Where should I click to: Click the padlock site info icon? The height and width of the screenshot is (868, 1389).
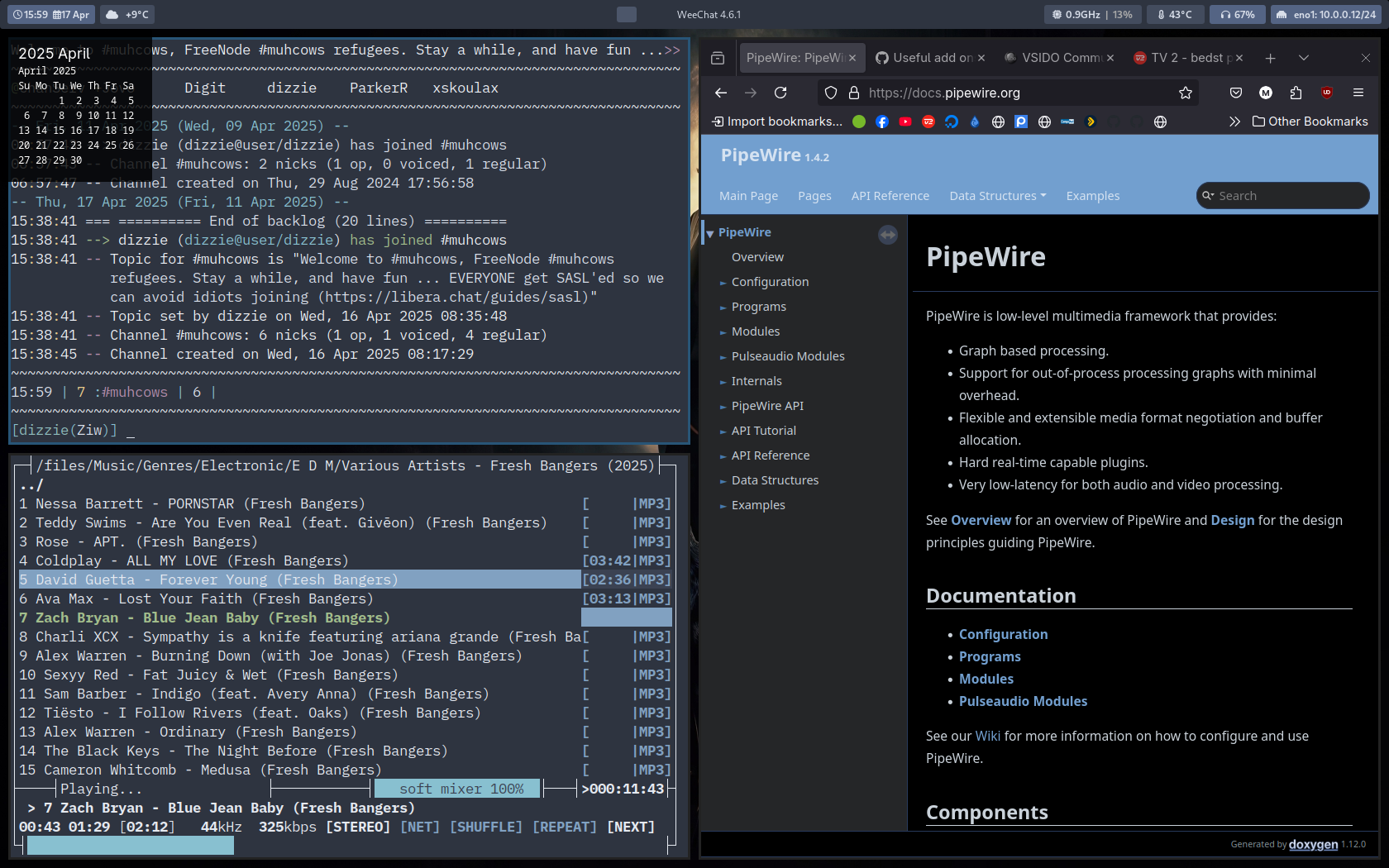pyautogui.click(x=854, y=93)
